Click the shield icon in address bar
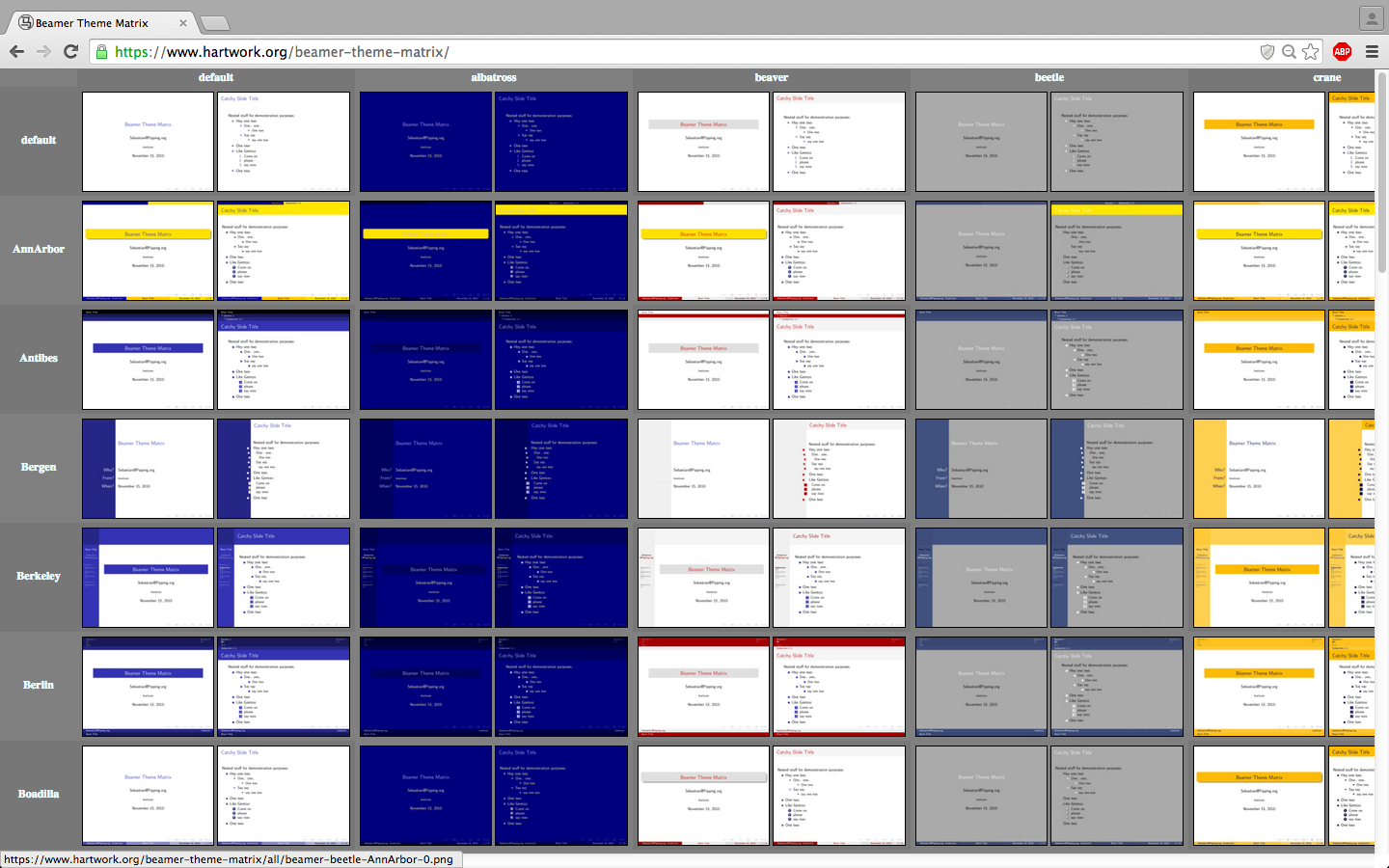 pos(1267,52)
